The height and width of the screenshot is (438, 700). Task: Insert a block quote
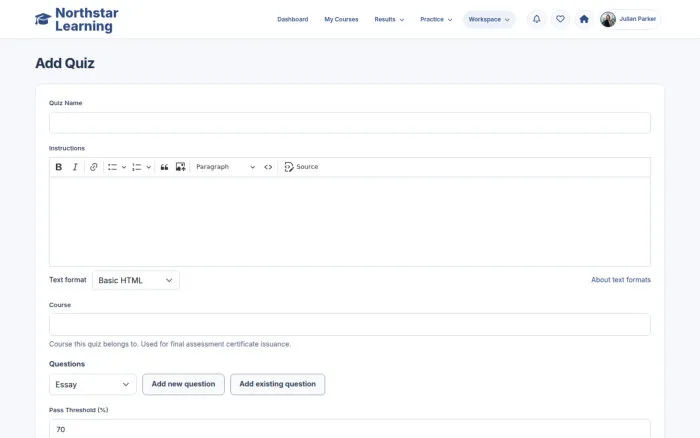pos(164,167)
